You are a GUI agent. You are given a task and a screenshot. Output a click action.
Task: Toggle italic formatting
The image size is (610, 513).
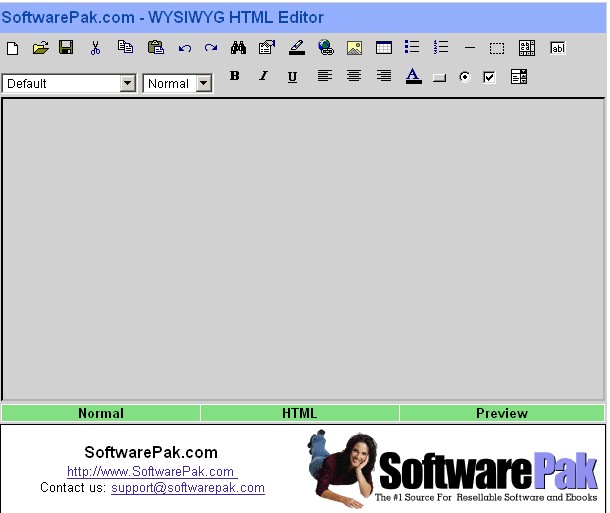pos(264,77)
